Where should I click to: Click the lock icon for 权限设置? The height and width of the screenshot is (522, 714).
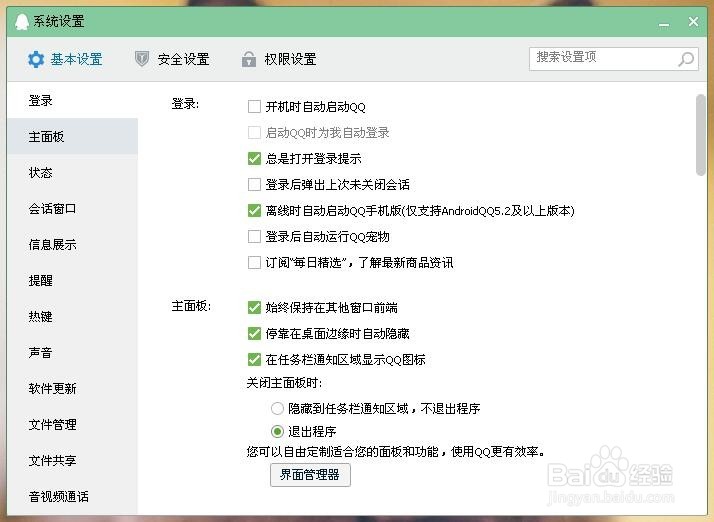[x=249, y=59]
